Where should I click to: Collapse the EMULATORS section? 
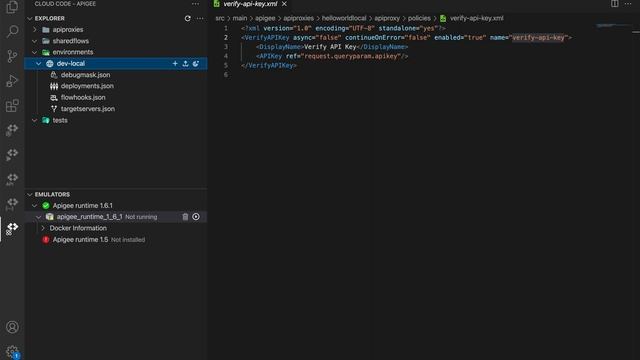(x=30, y=194)
